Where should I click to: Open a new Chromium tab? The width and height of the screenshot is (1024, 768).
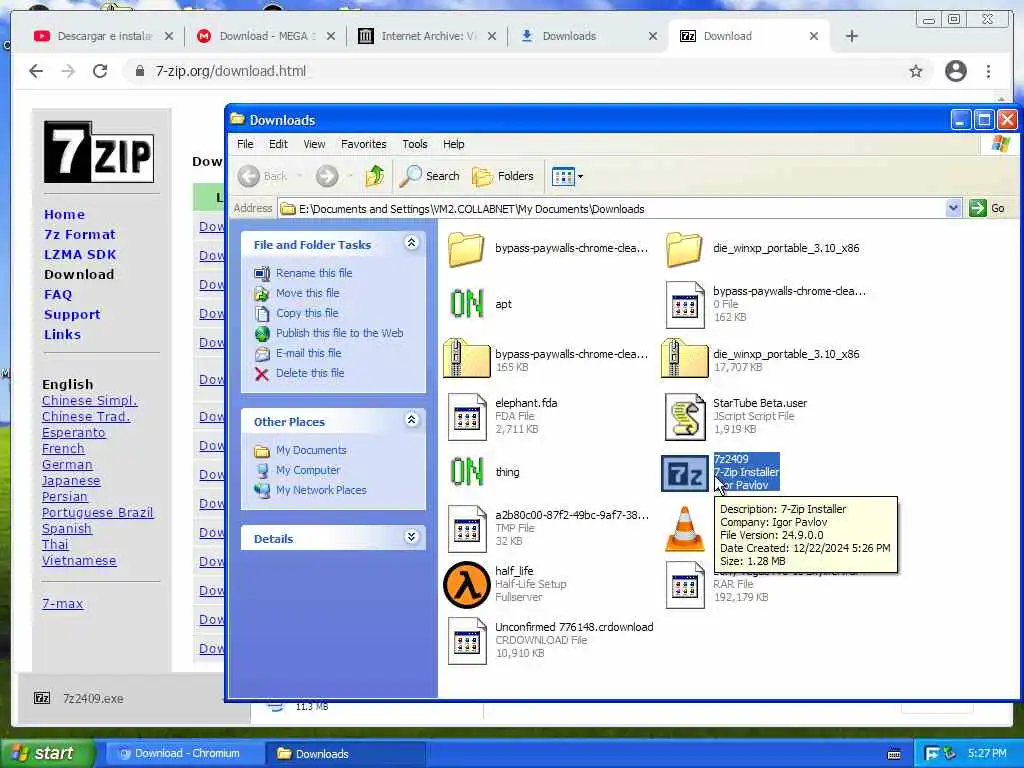click(852, 36)
